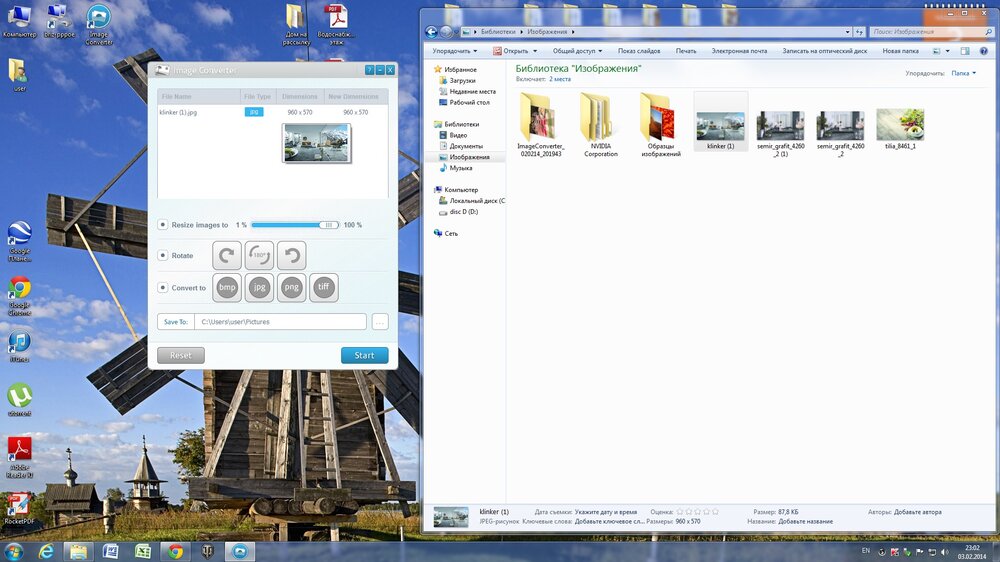Click the resize percentage slider handle
This screenshot has height=562, width=1000.
pyautogui.click(x=327, y=225)
